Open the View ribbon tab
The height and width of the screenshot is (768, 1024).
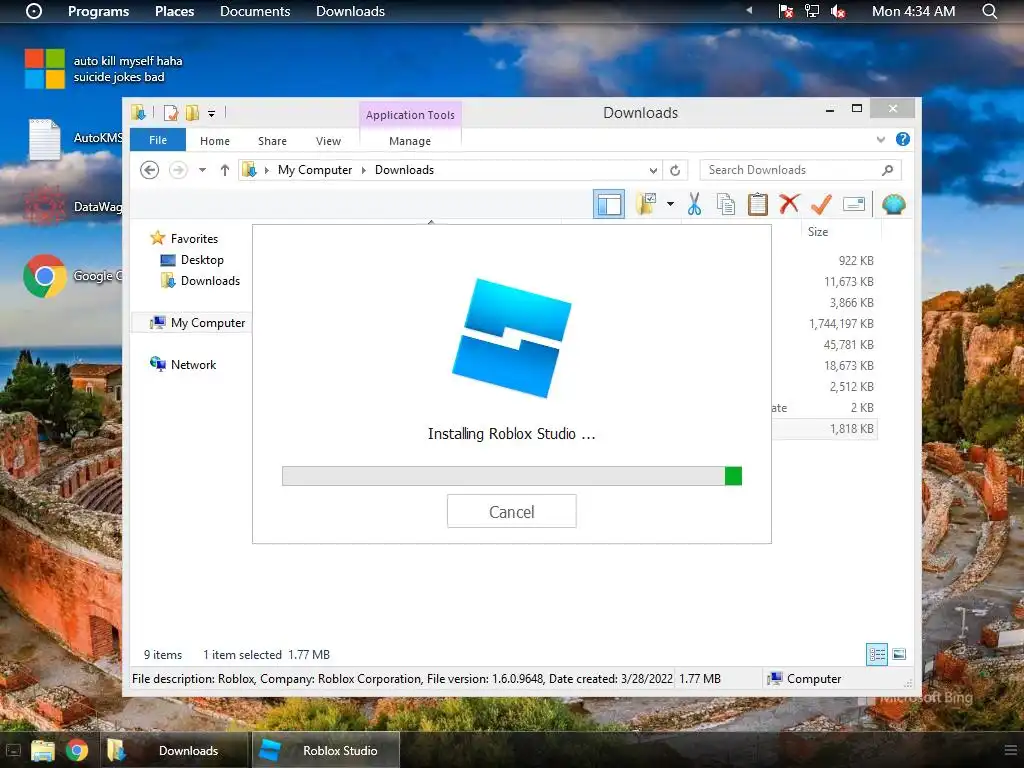tap(328, 140)
